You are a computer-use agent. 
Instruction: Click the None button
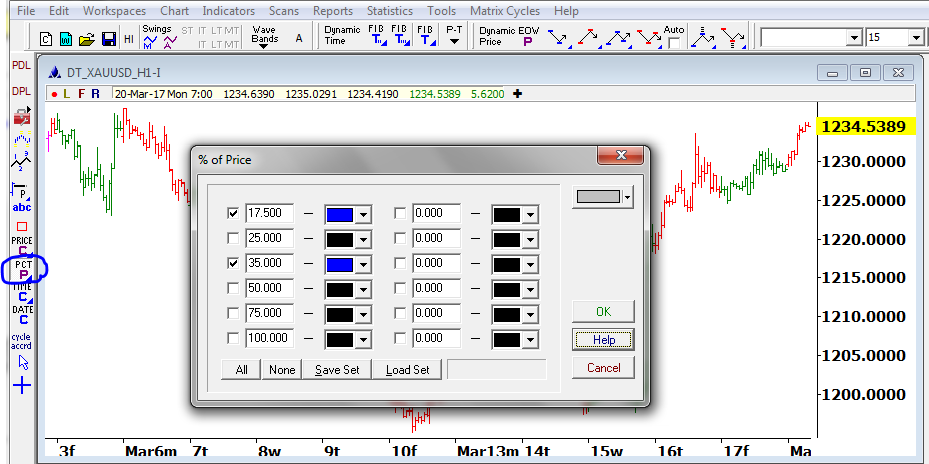click(x=282, y=370)
